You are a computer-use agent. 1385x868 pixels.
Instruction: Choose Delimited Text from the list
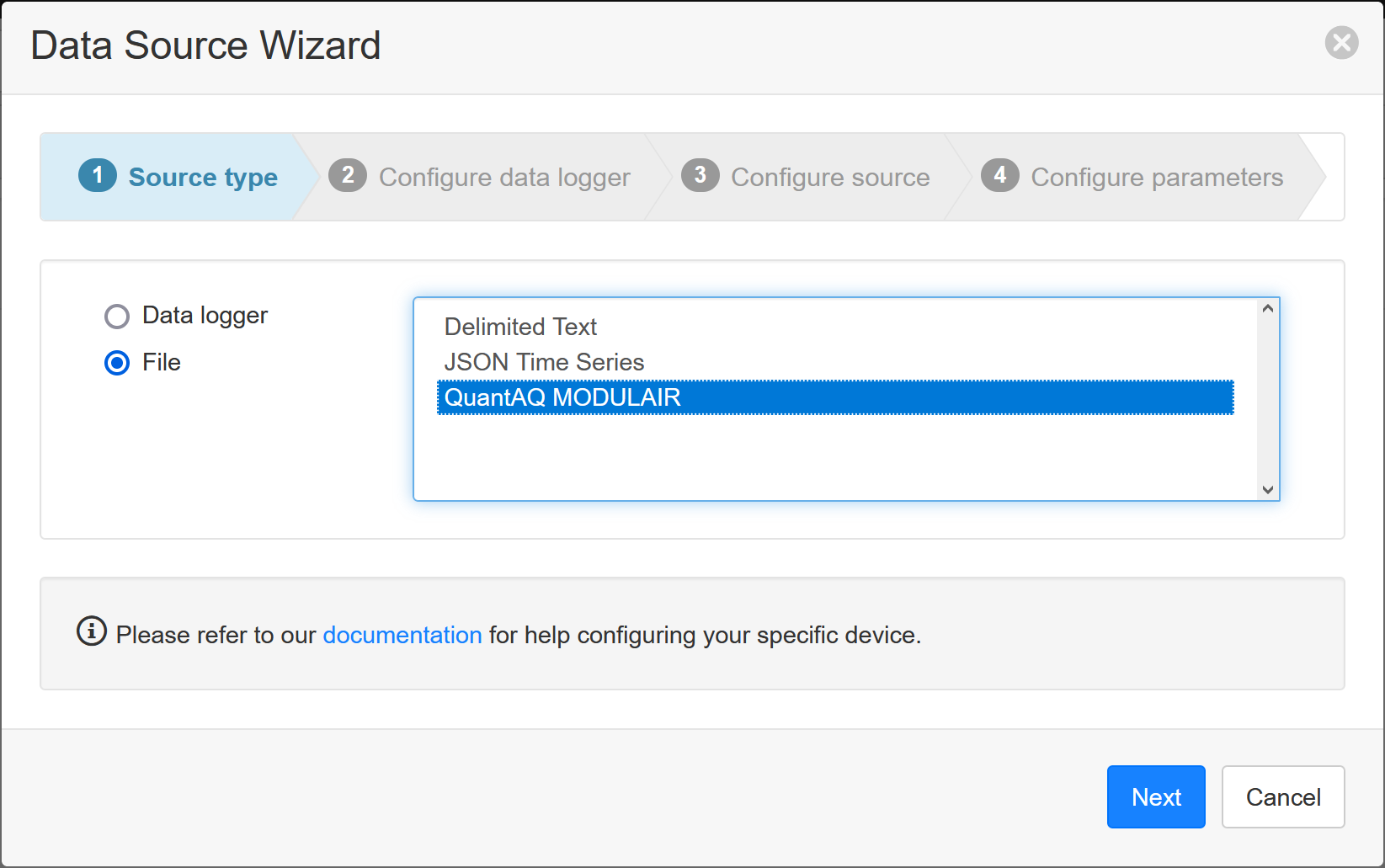click(835, 327)
